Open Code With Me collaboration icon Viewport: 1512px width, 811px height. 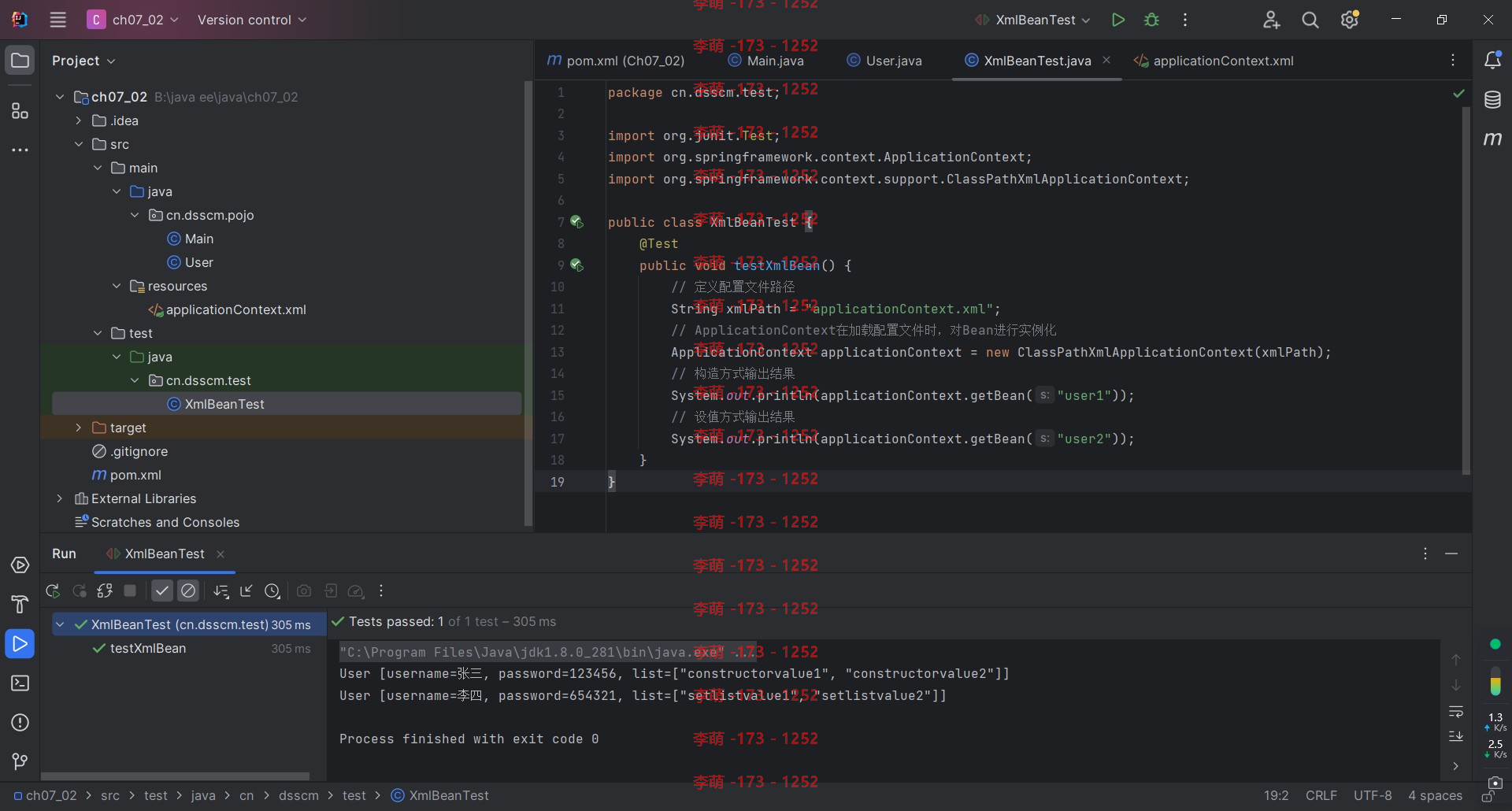(1271, 20)
